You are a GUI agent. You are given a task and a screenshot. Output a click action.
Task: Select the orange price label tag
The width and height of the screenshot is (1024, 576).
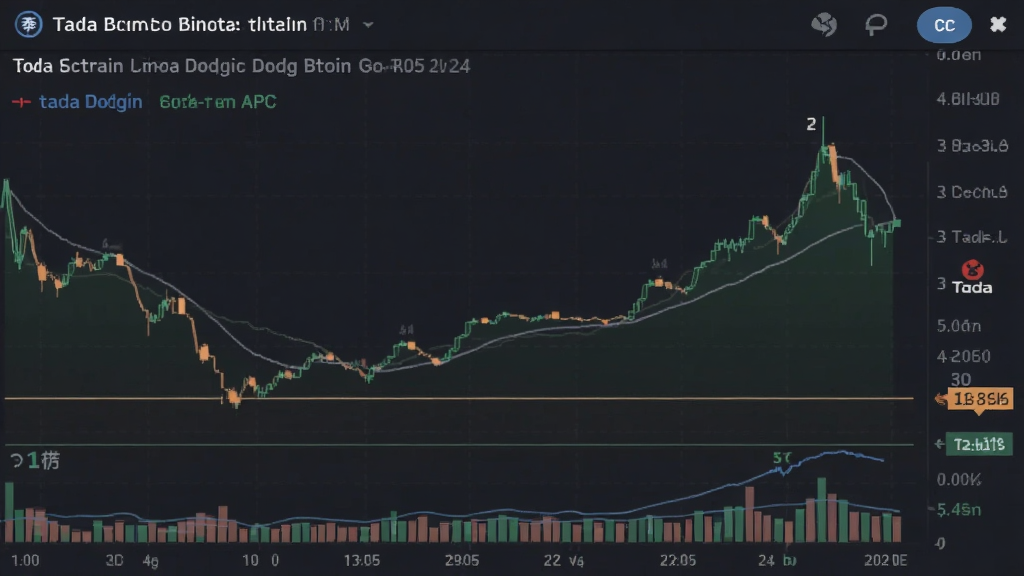pyautogui.click(x=980, y=399)
